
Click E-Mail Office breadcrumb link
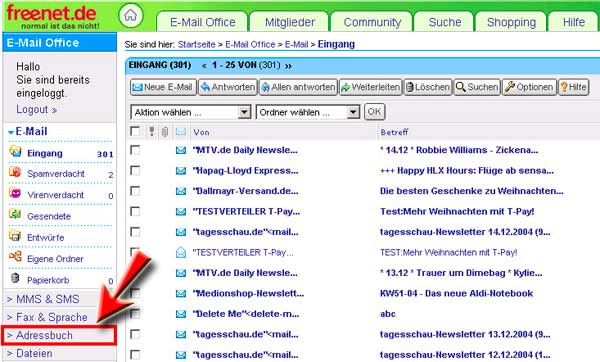tap(250, 44)
